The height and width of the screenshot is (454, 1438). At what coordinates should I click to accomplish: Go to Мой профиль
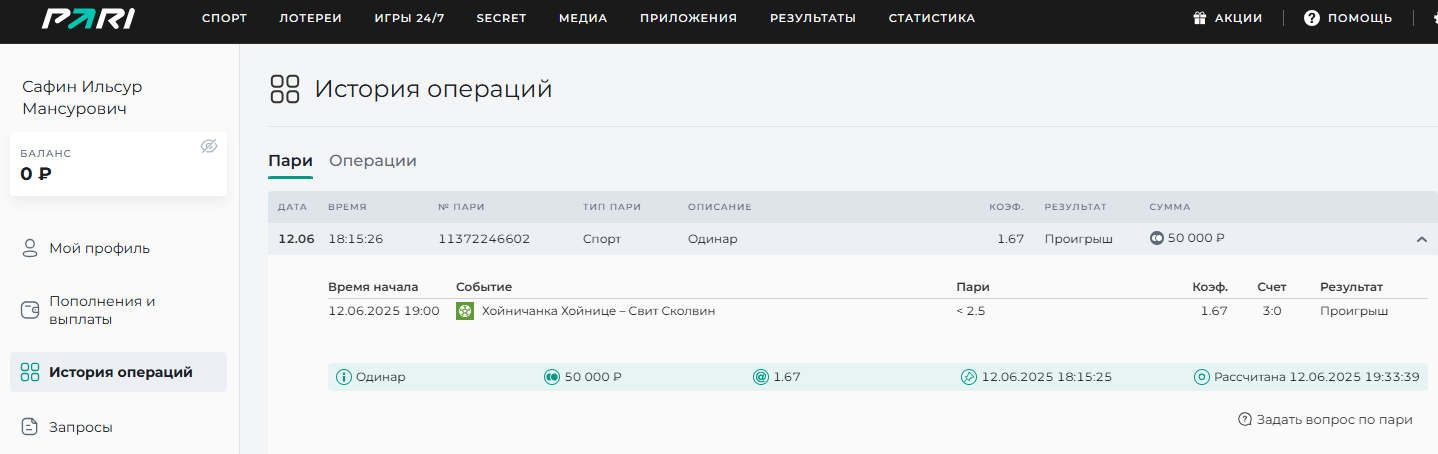coord(100,248)
